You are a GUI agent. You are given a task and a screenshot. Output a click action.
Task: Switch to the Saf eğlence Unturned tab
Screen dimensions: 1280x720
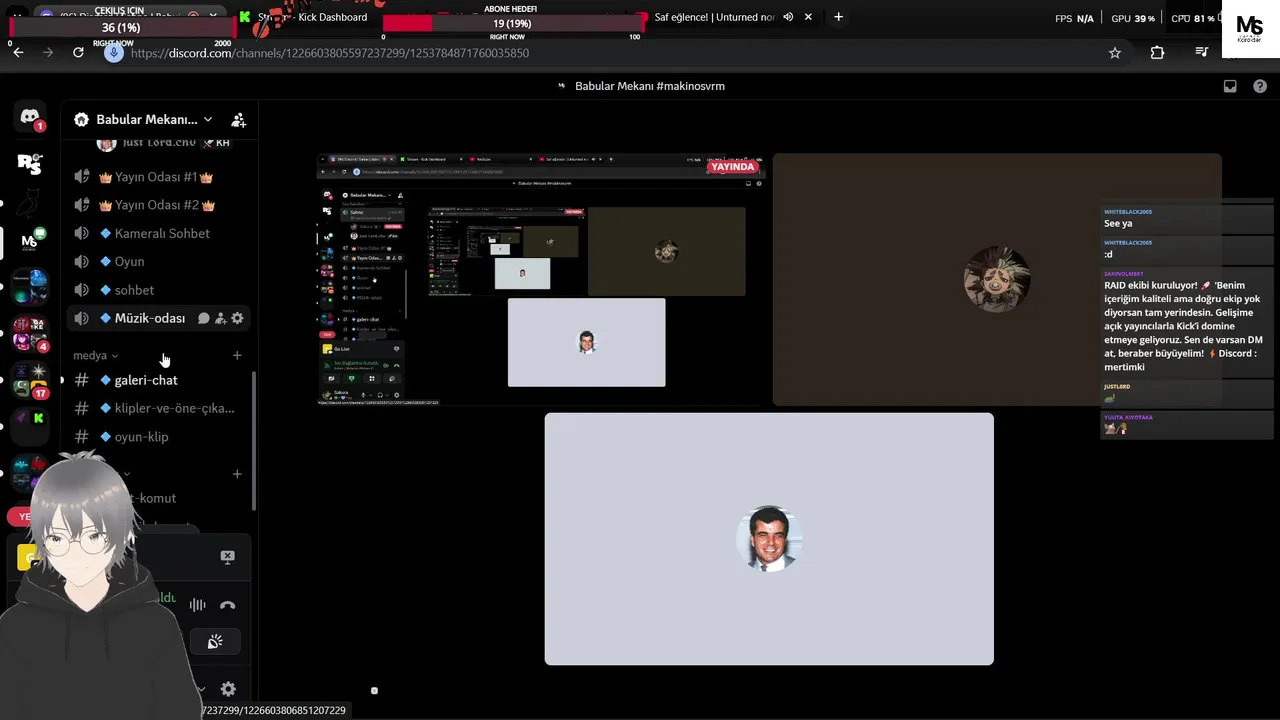tap(712, 17)
